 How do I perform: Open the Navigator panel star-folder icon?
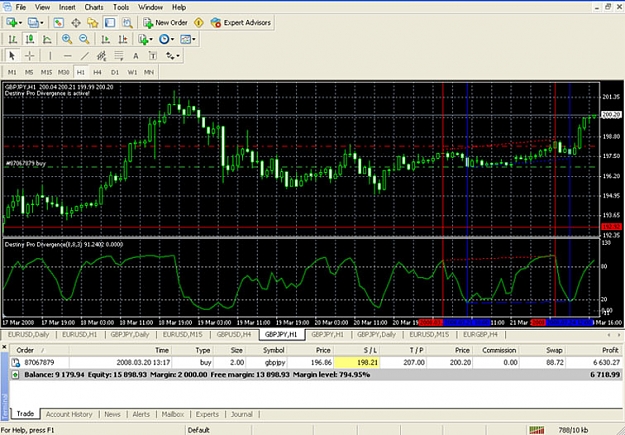(x=93, y=23)
